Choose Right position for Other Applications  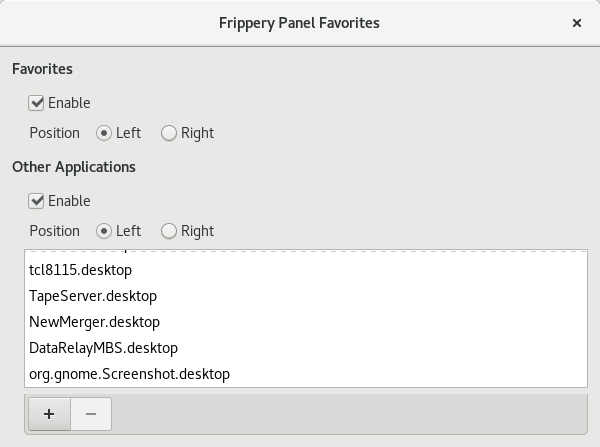(x=169, y=231)
